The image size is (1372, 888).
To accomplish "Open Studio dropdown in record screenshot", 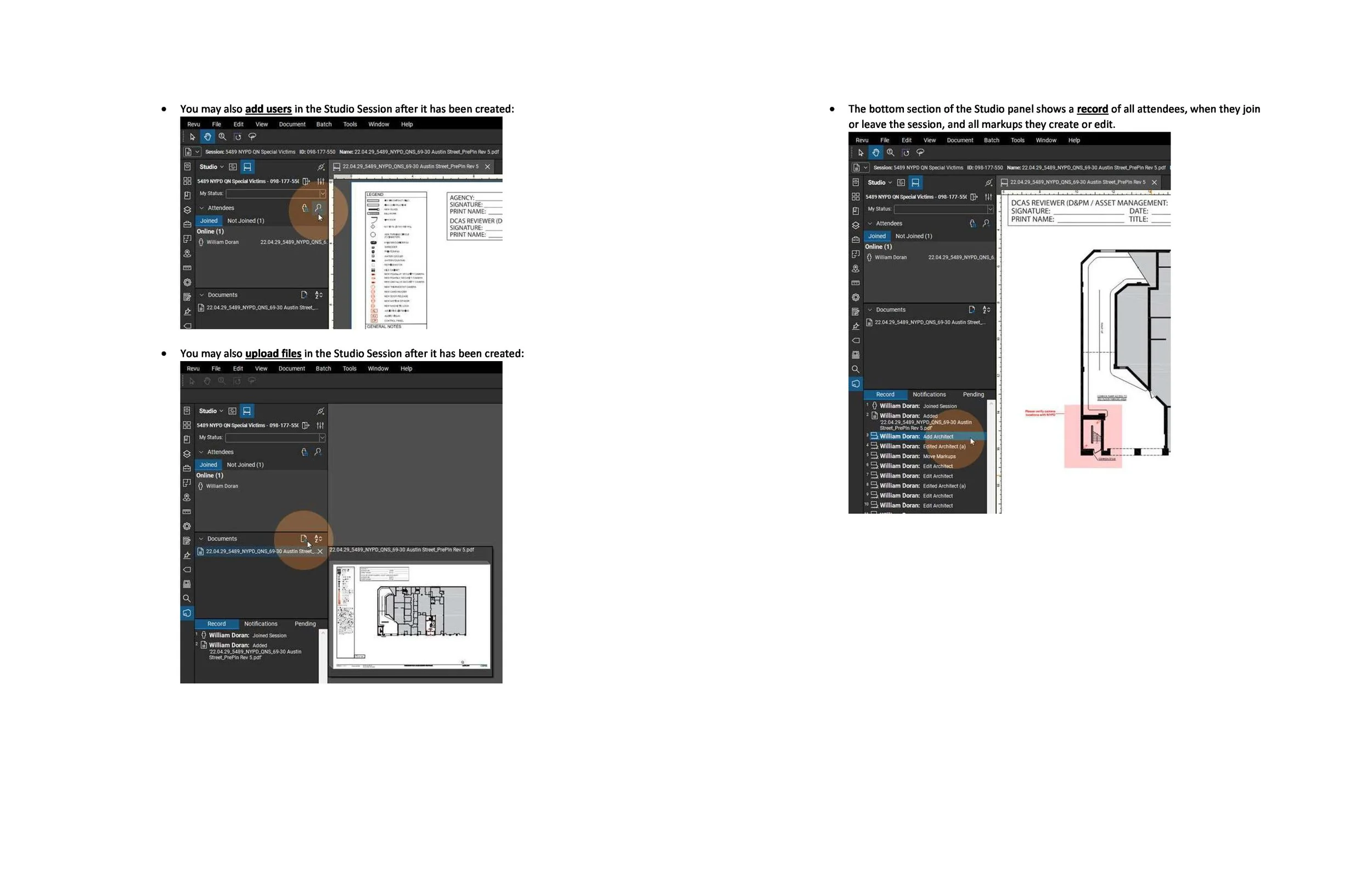I will click(880, 182).
